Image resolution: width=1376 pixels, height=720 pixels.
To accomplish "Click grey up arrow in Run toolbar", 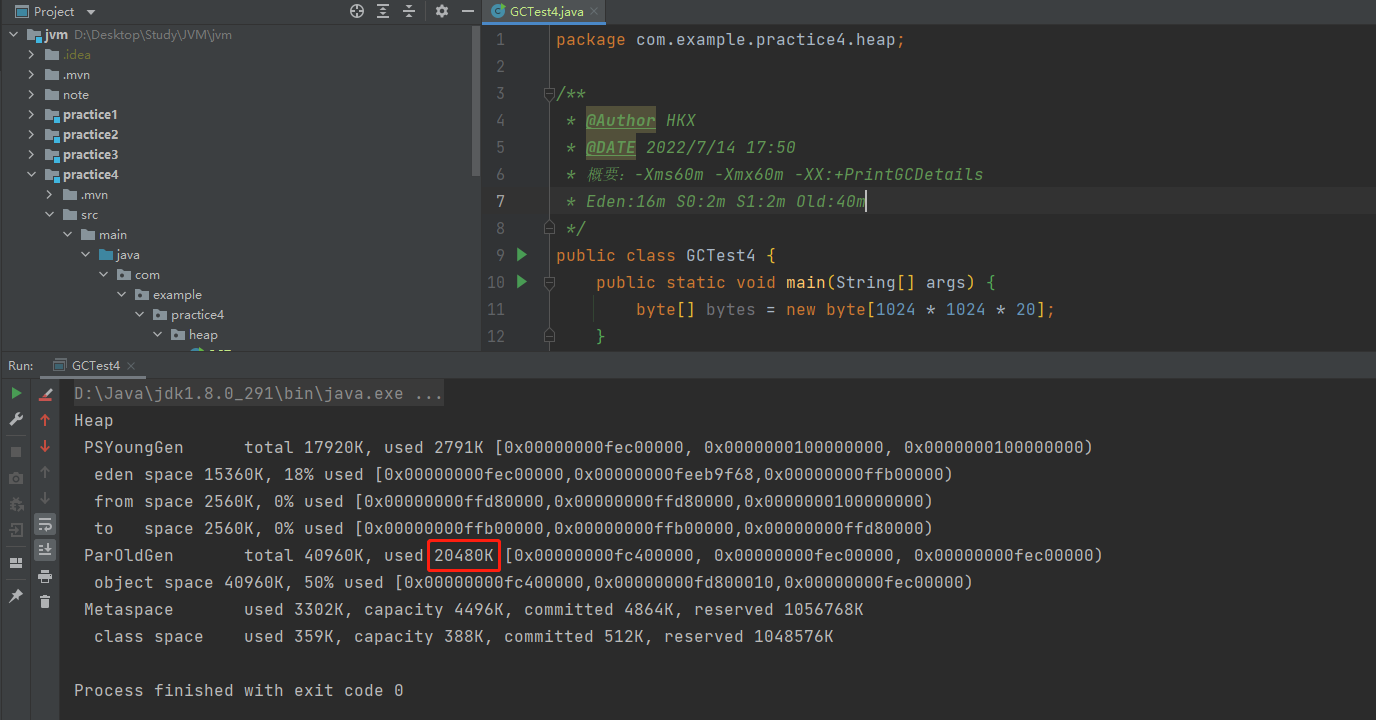I will pos(45,472).
